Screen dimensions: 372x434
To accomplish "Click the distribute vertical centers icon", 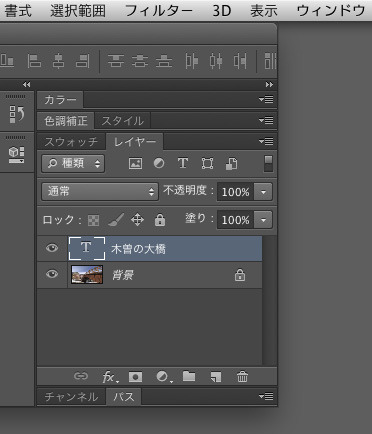I will 140,61.
